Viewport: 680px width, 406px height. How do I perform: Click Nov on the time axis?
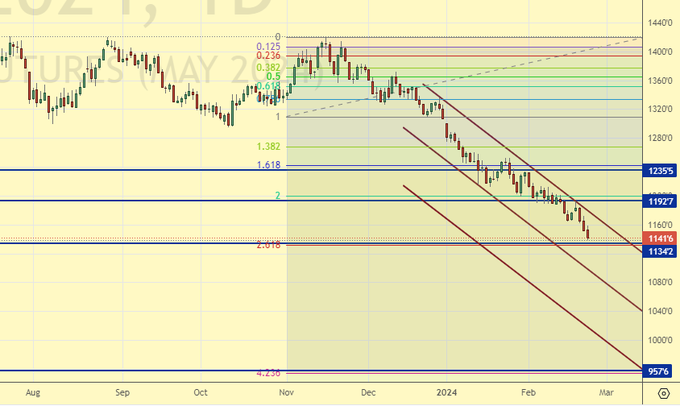tap(286, 395)
